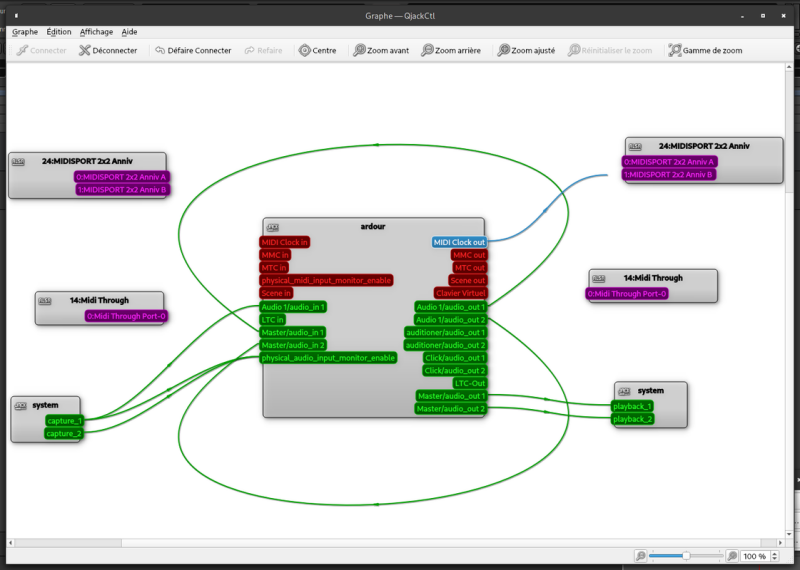Click the Déconnecter toolbar button

[108, 51]
